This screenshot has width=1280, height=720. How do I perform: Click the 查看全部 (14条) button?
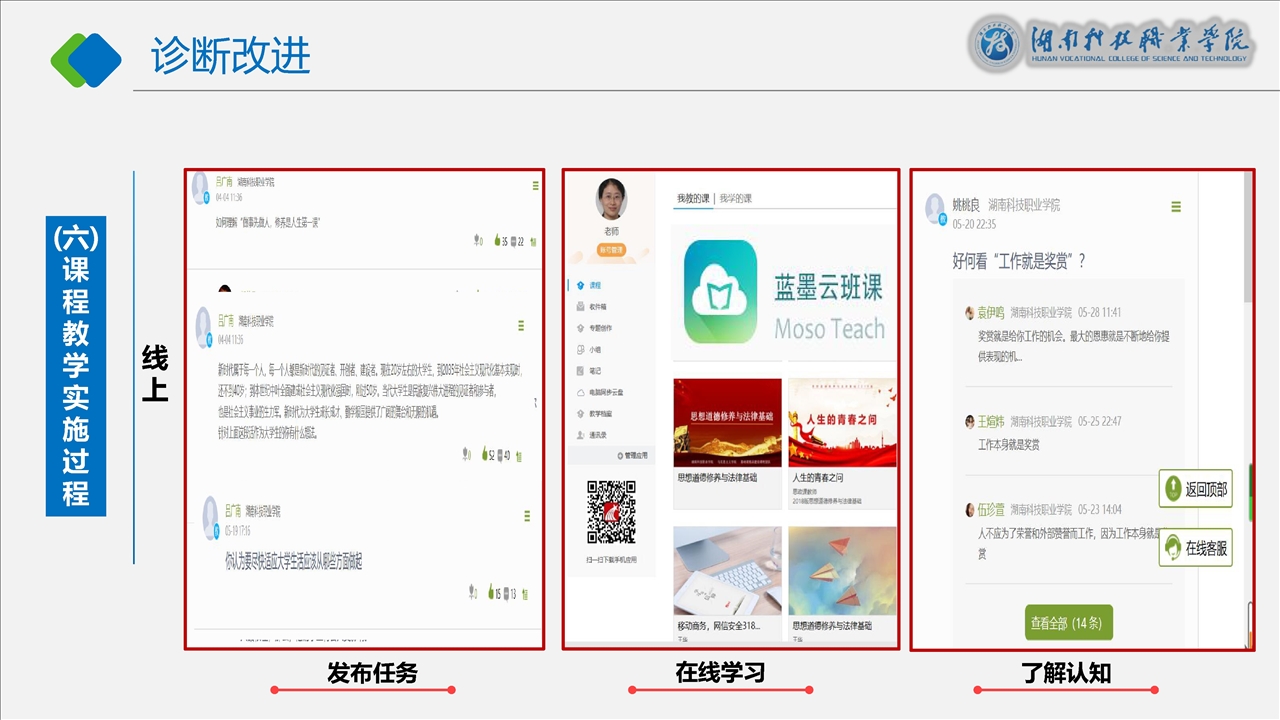click(x=1068, y=623)
